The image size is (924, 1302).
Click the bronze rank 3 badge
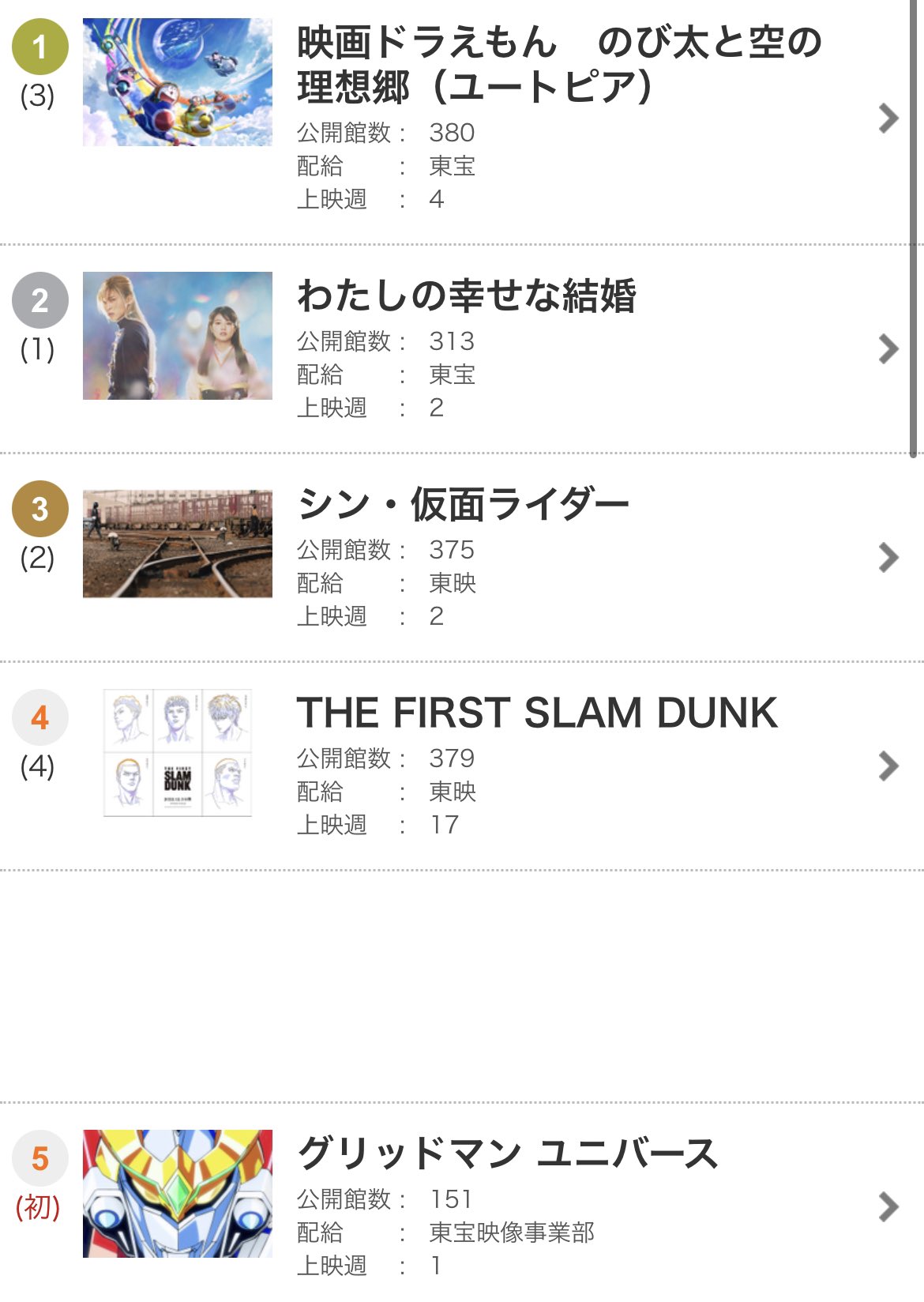[x=39, y=509]
